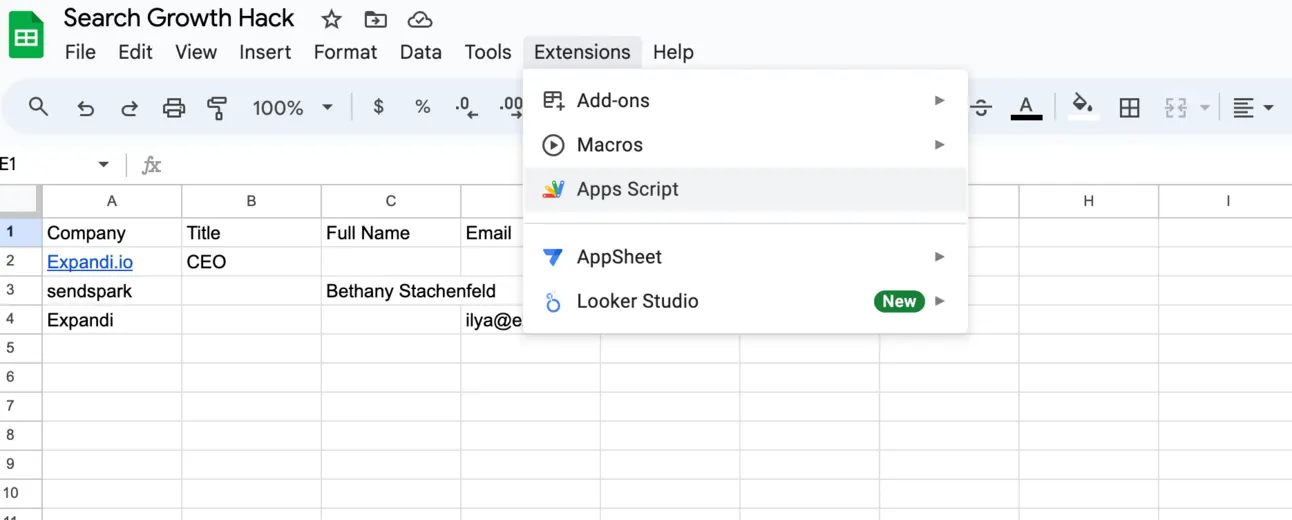Open the Help menu

pyautogui.click(x=673, y=52)
